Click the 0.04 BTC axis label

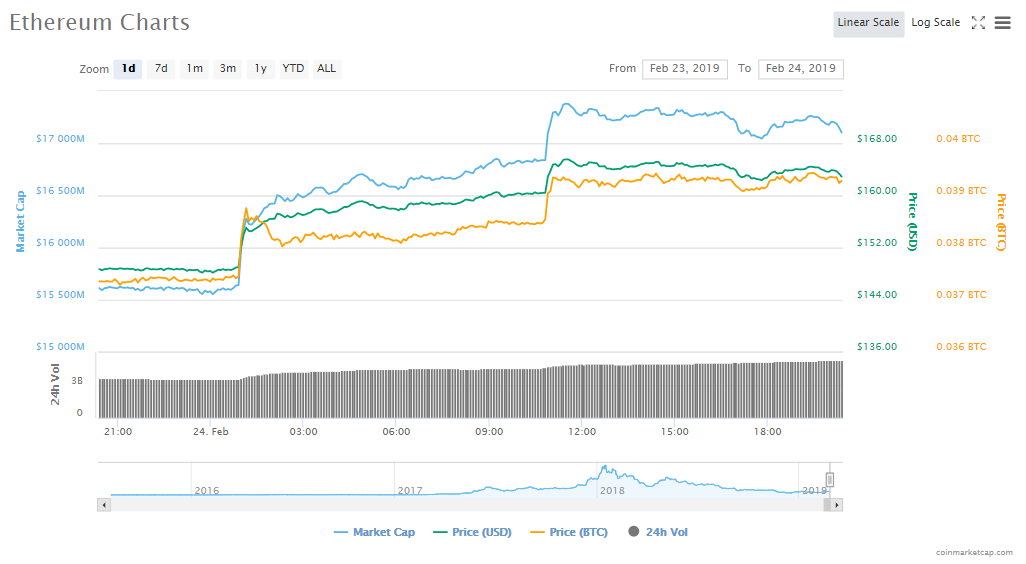[958, 139]
